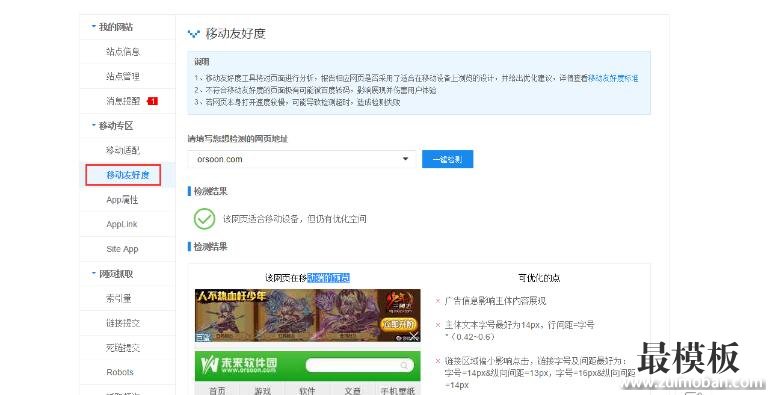The width and height of the screenshot is (771, 395).
Task: Click the 说明 heading in the info box
Action: [x=201, y=62]
